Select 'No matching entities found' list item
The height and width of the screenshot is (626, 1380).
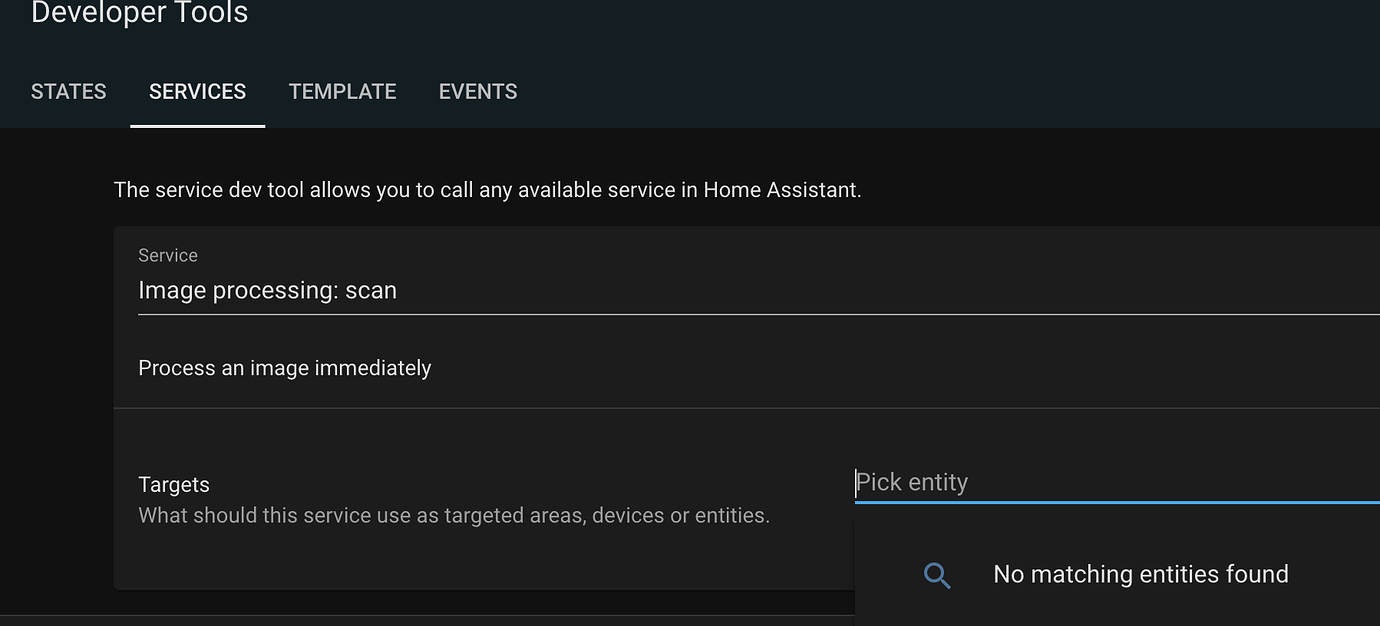pyautogui.click(x=1140, y=574)
